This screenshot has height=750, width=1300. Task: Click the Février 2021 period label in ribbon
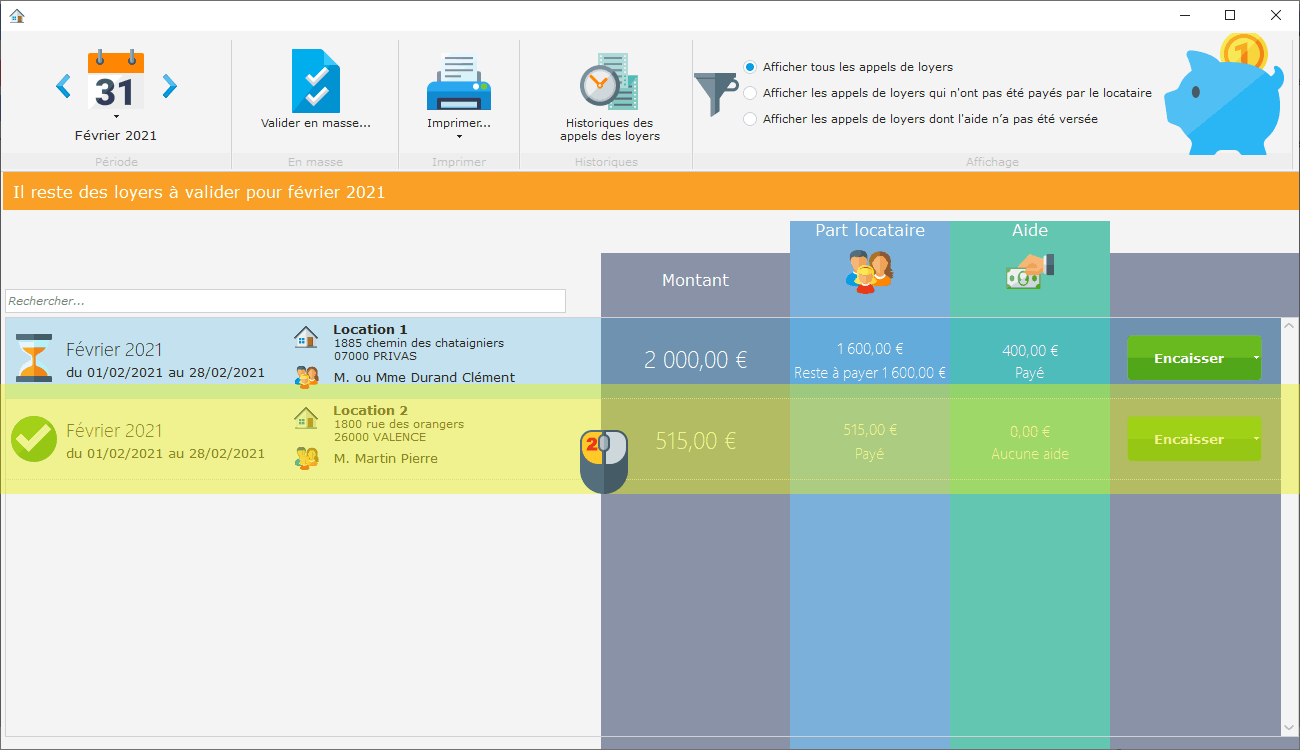tap(116, 136)
